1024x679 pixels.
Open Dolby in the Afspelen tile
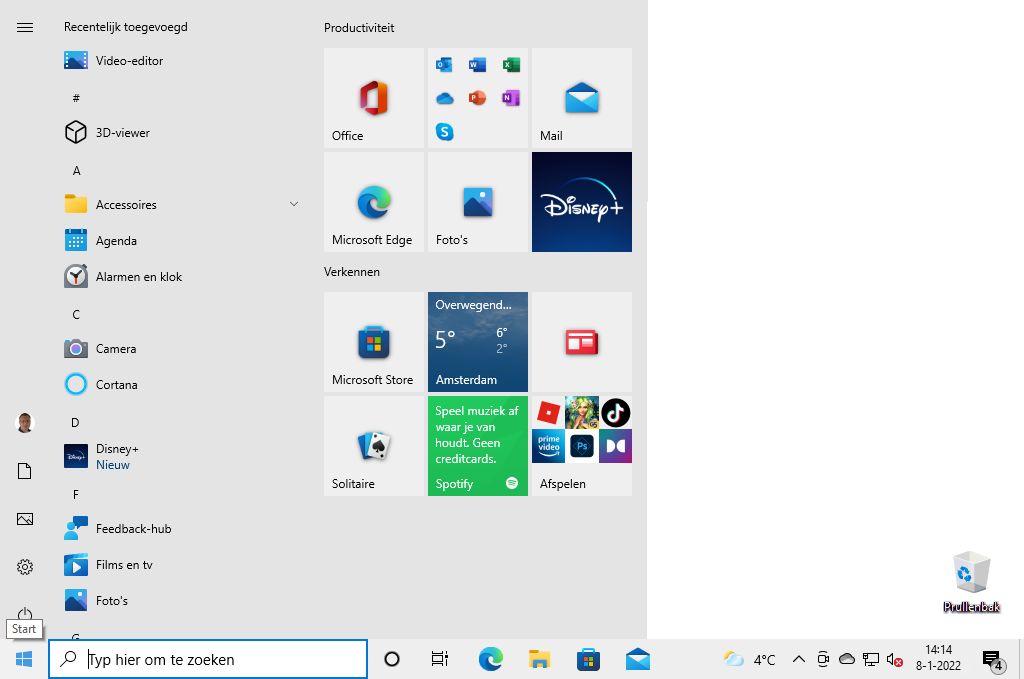point(615,446)
